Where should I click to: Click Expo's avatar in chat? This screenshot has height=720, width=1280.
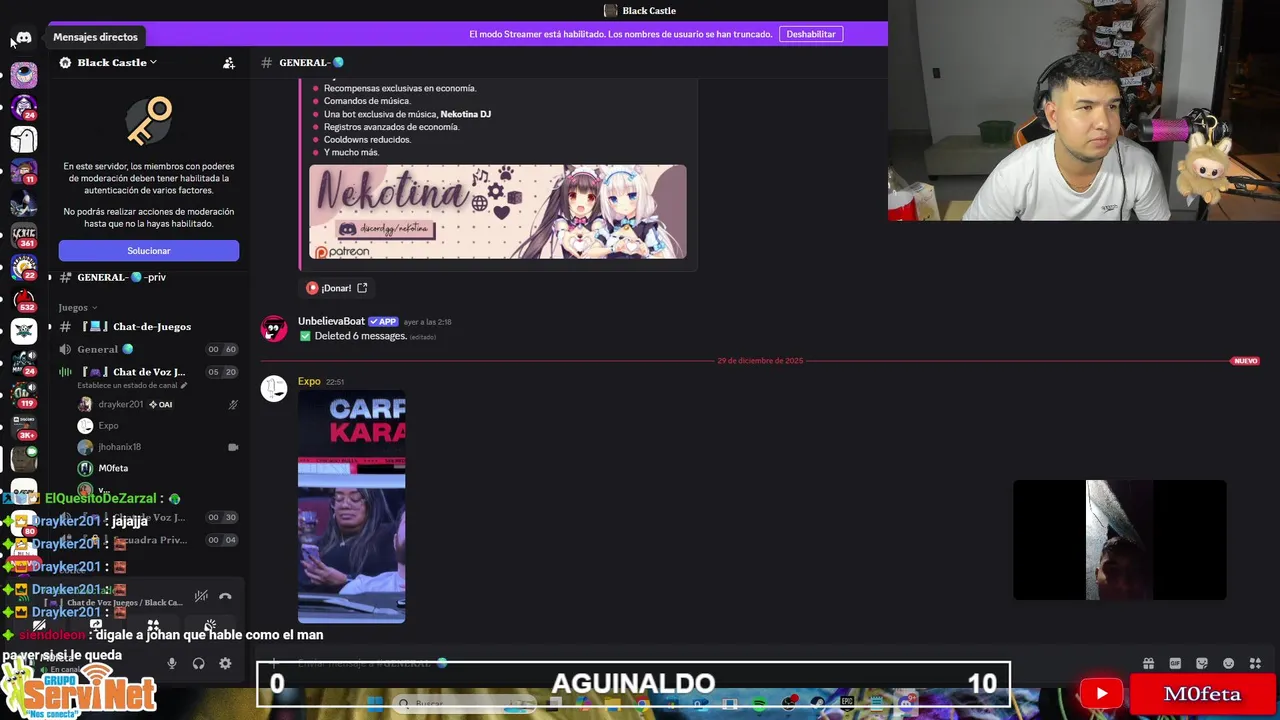(x=274, y=389)
